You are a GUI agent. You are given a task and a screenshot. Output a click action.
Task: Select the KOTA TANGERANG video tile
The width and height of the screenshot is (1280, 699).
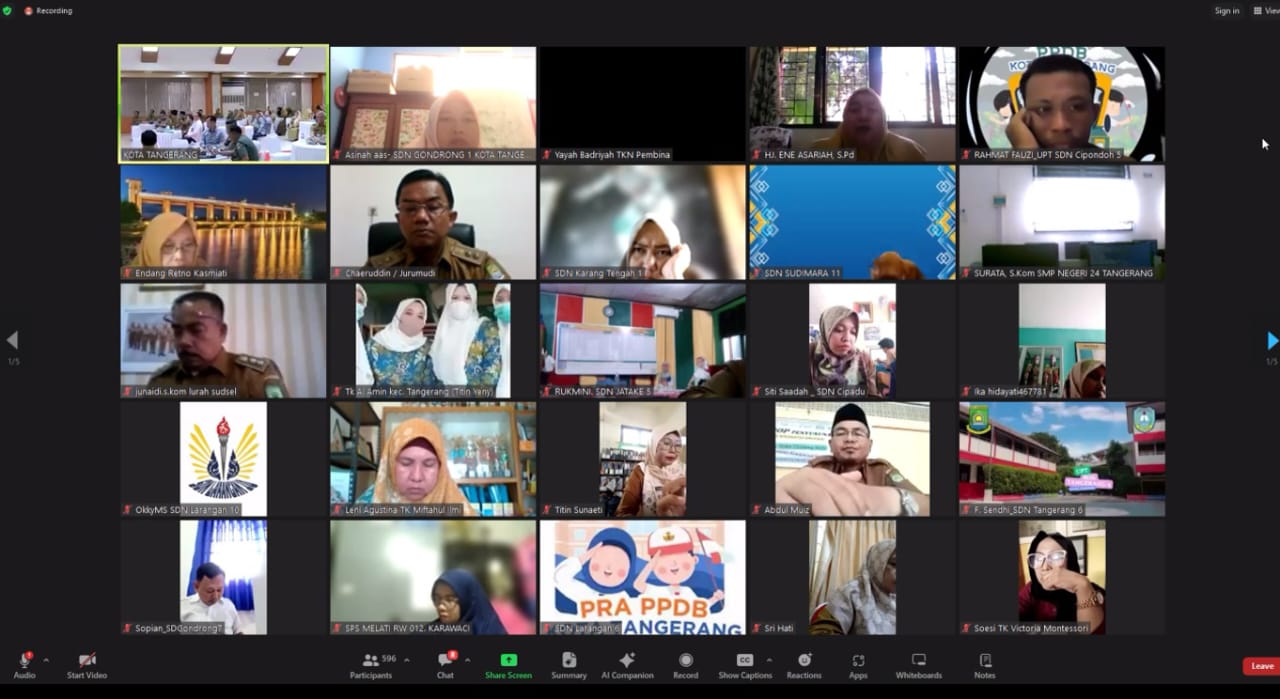click(224, 103)
